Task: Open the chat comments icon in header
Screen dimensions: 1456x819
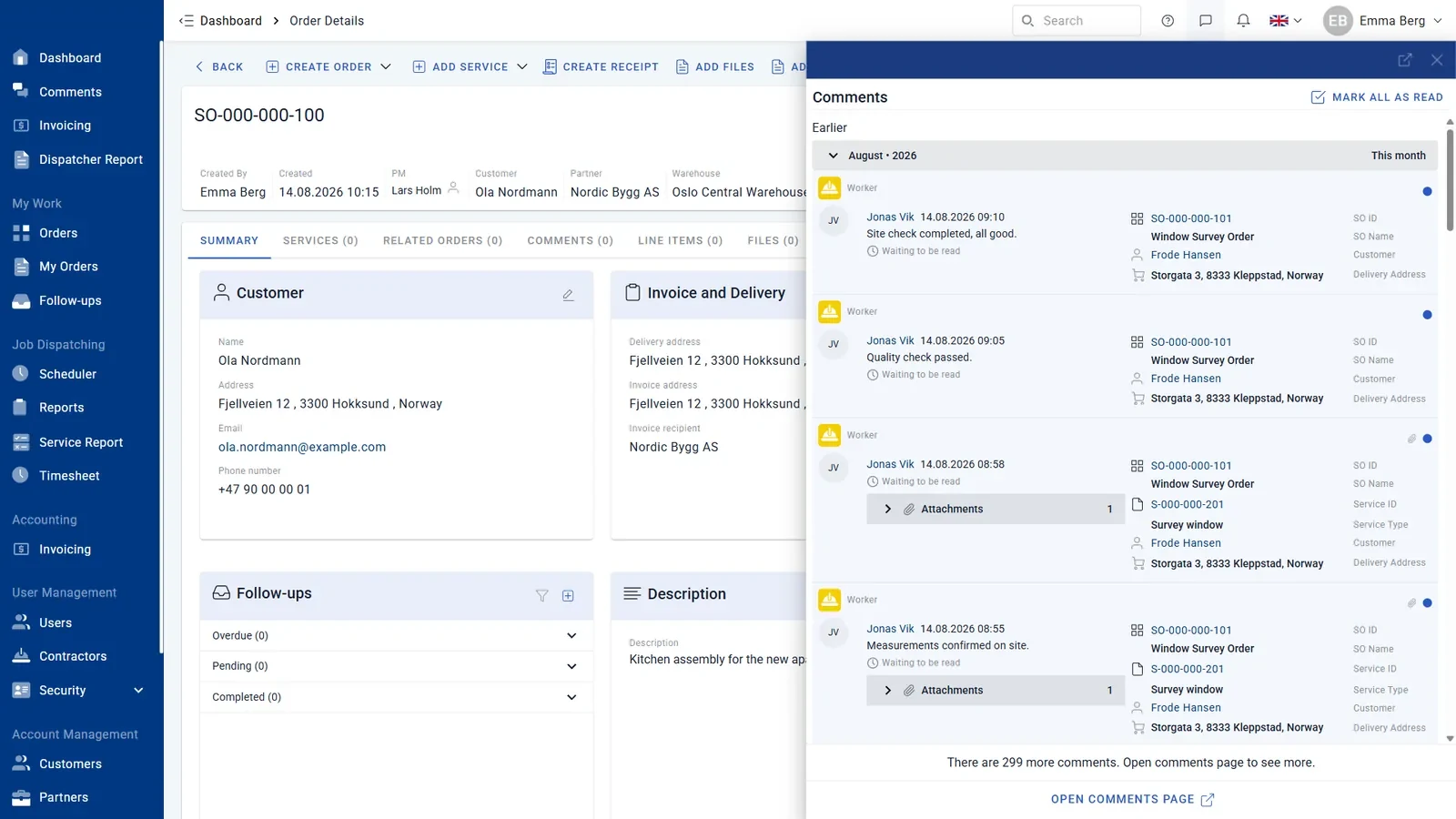Action: click(1206, 21)
